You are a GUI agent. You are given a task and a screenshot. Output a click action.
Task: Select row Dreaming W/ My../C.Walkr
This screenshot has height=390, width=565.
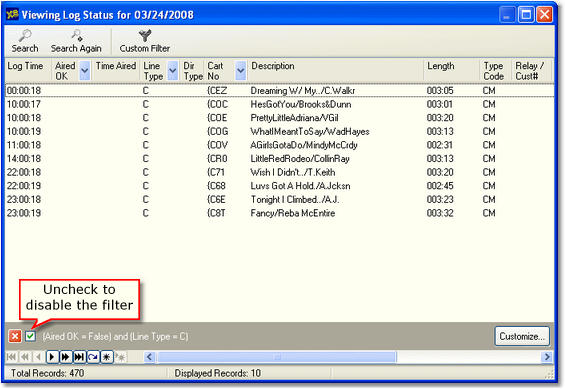(280, 90)
